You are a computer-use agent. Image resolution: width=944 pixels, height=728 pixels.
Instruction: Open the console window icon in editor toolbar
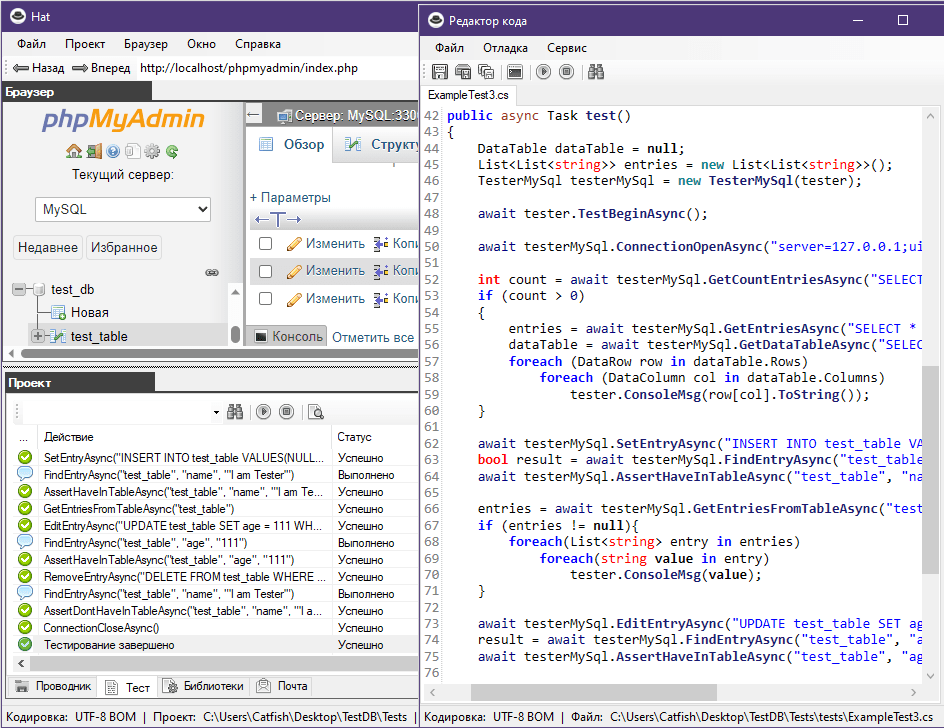[514, 71]
